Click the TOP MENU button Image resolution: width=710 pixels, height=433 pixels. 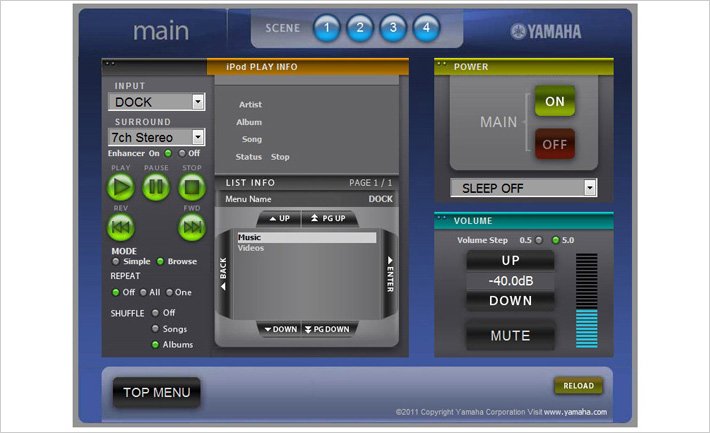pos(156,392)
